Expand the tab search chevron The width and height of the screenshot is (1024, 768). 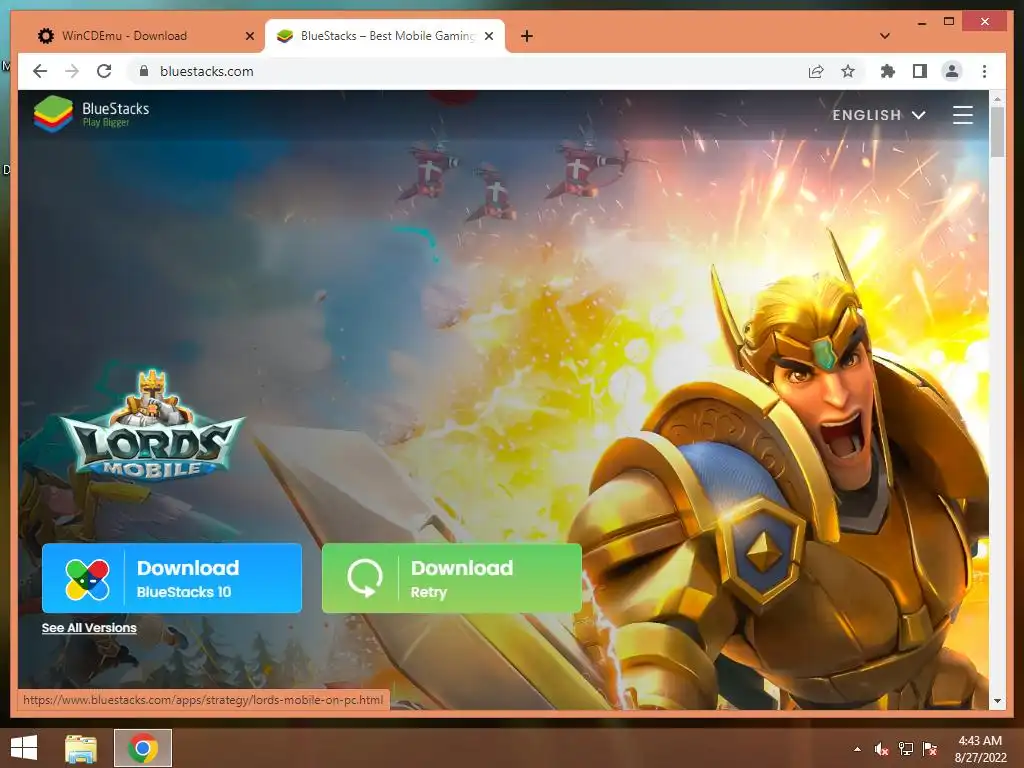point(885,36)
